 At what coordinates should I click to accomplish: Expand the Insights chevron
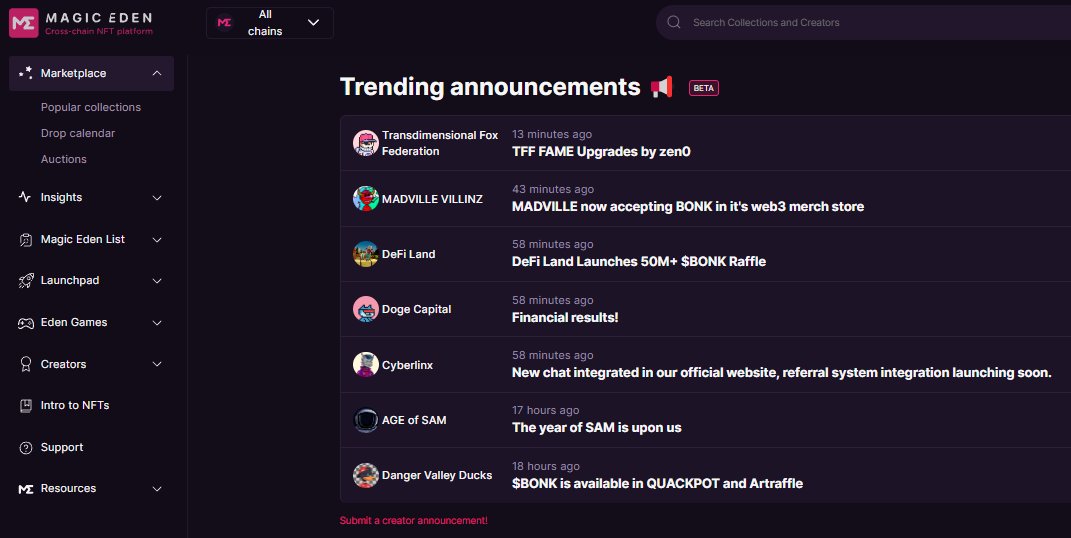(157, 198)
